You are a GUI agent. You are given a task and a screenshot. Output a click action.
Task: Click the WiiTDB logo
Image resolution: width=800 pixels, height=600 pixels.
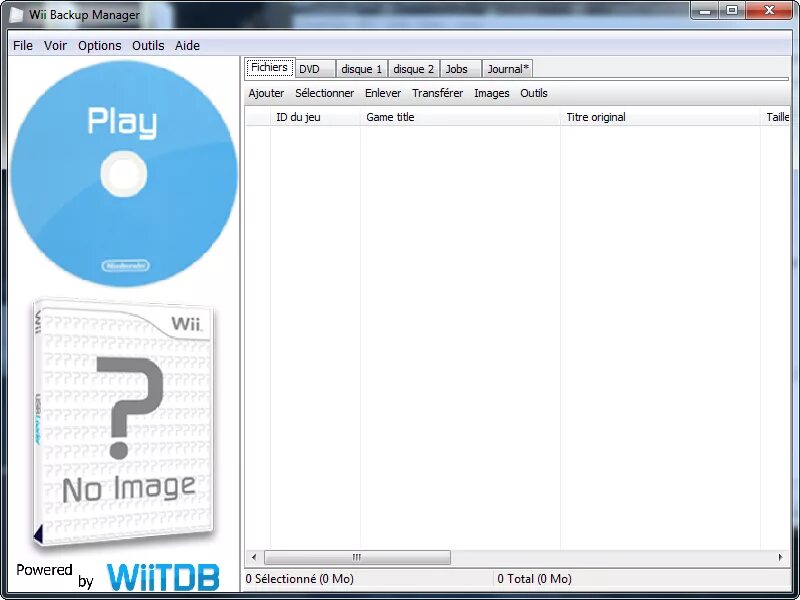coord(163,578)
